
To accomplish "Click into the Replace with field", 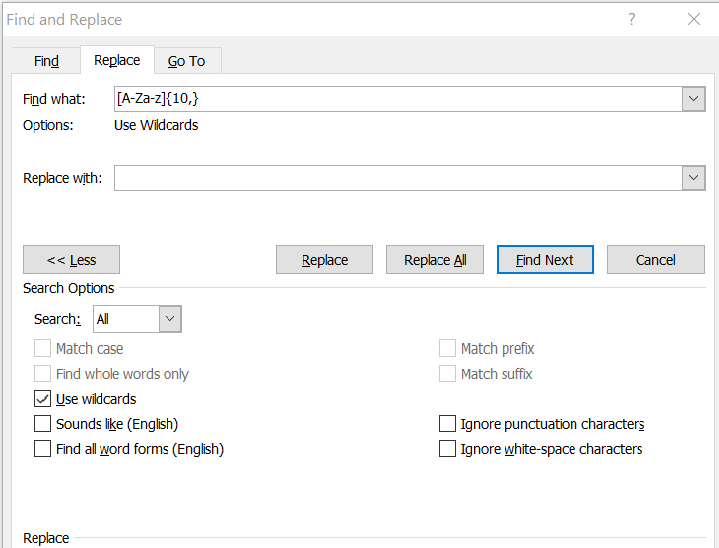I will (x=398, y=178).
